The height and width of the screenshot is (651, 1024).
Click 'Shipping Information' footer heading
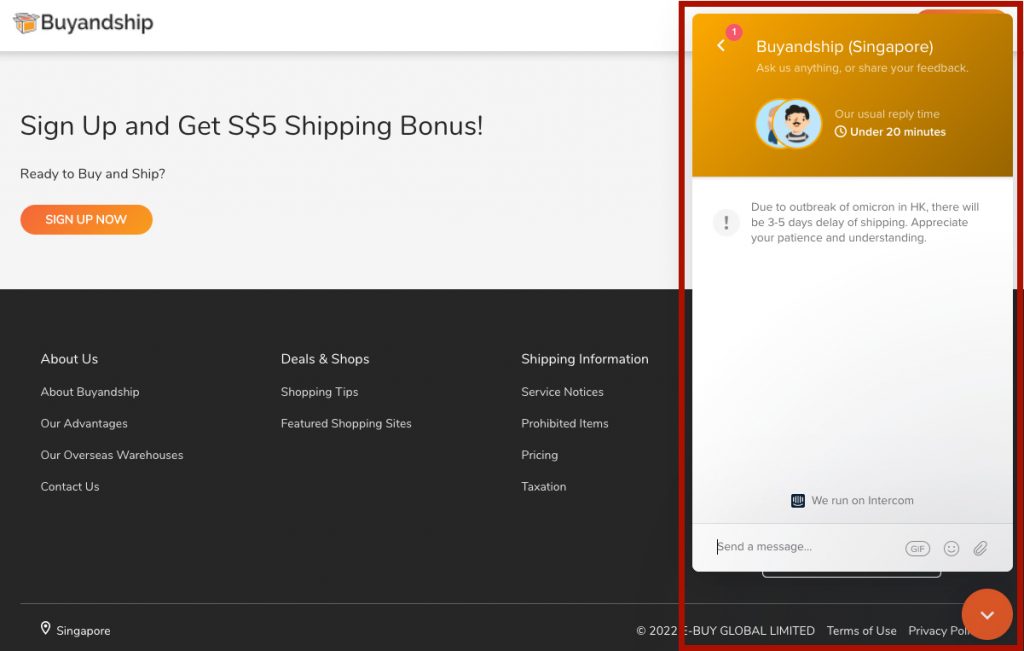[x=584, y=359]
